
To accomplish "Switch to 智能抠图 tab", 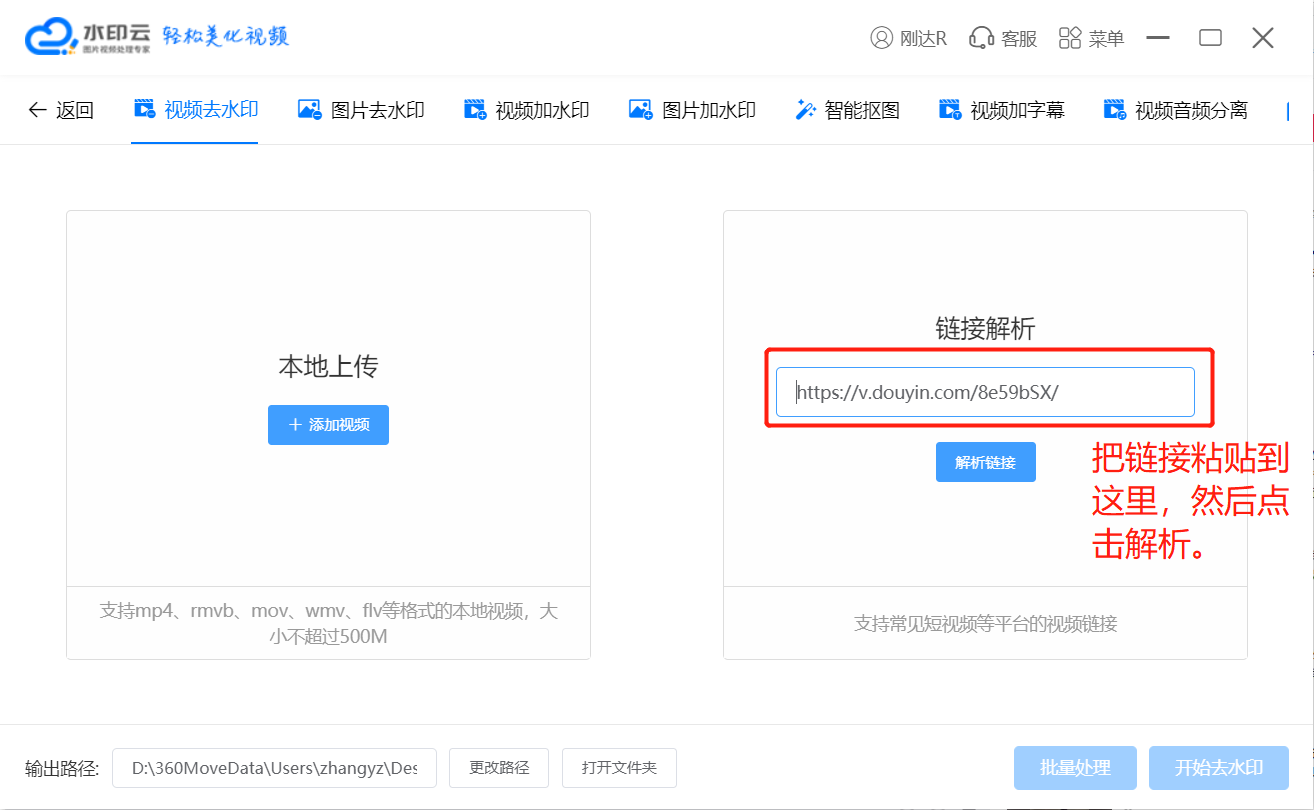I will click(x=847, y=110).
